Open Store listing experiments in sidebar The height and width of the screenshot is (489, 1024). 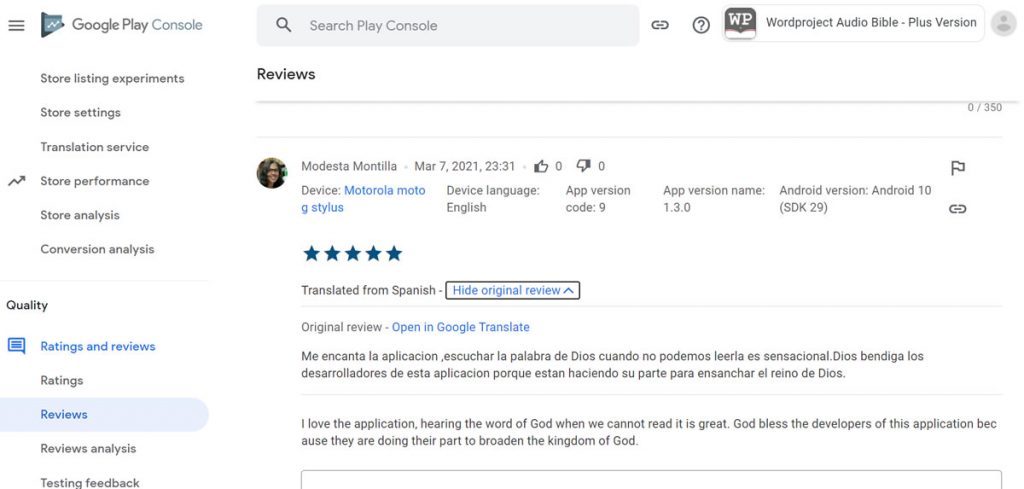pos(112,78)
